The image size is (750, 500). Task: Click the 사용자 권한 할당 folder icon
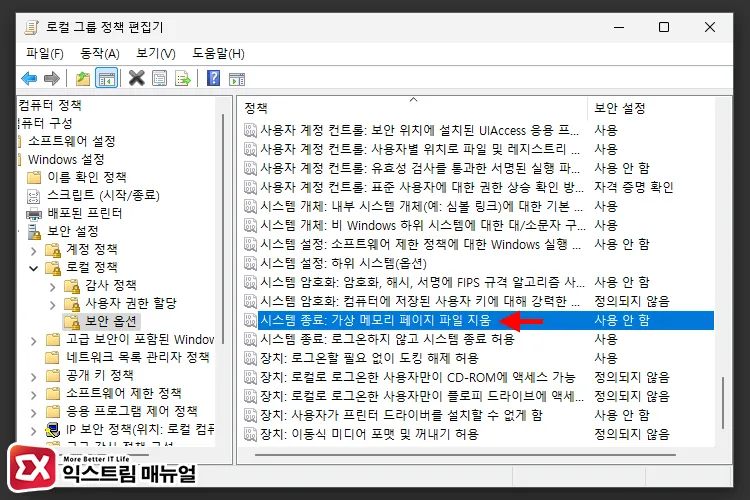[x=72, y=304]
